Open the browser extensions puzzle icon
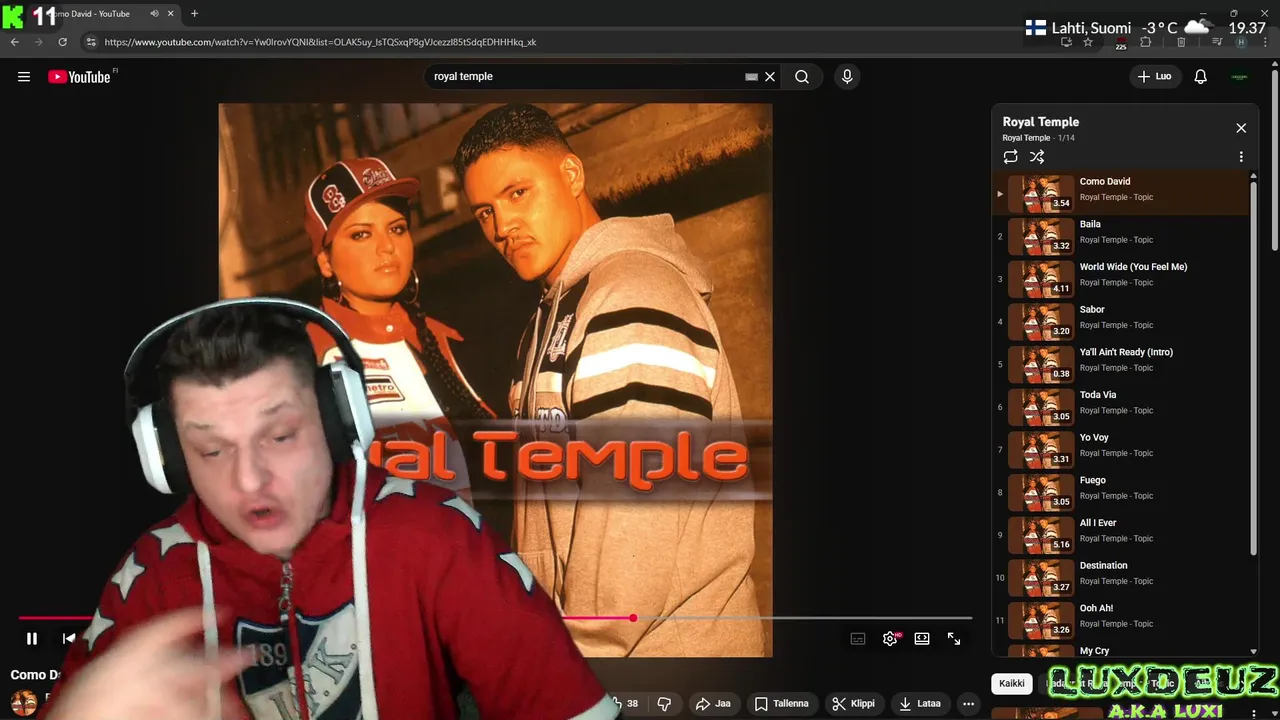1280x720 pixels. (1146, 42)
